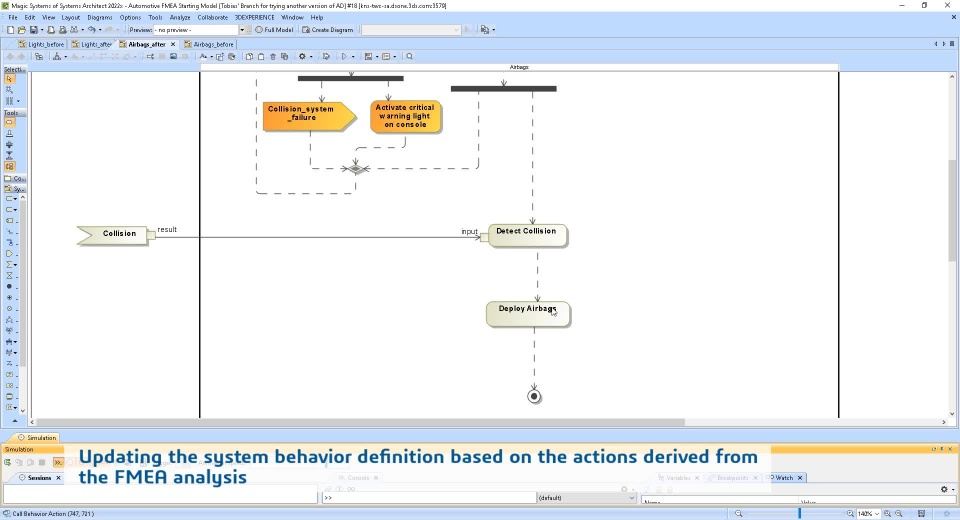The image size is (960, 520).
Task: Select the Deploy Airbags action node
Action: click(528, 314)
